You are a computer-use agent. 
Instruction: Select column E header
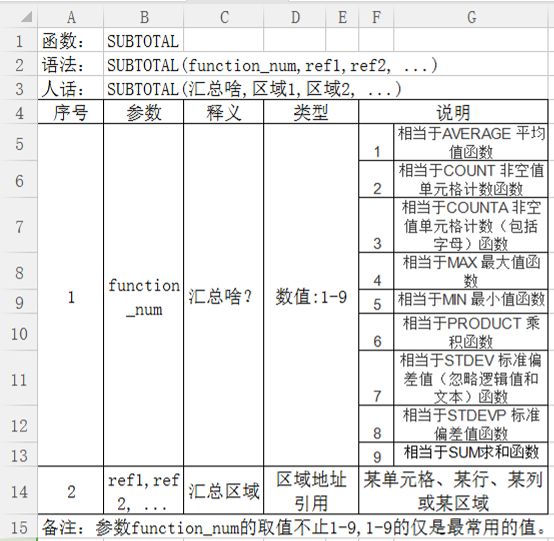click(x=342, y=17)
